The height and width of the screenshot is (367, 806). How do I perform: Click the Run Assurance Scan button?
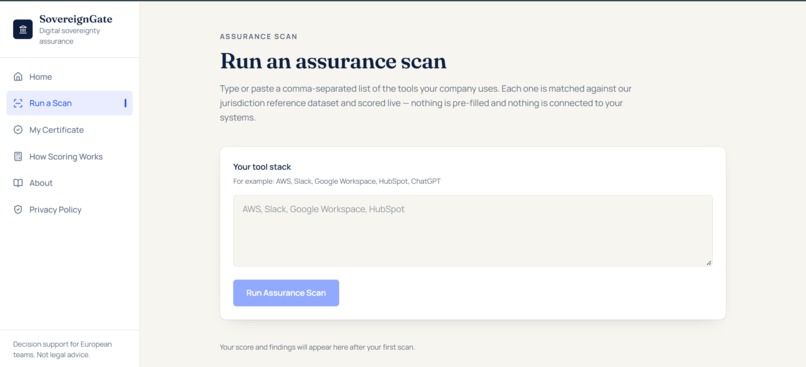point(286,293)
